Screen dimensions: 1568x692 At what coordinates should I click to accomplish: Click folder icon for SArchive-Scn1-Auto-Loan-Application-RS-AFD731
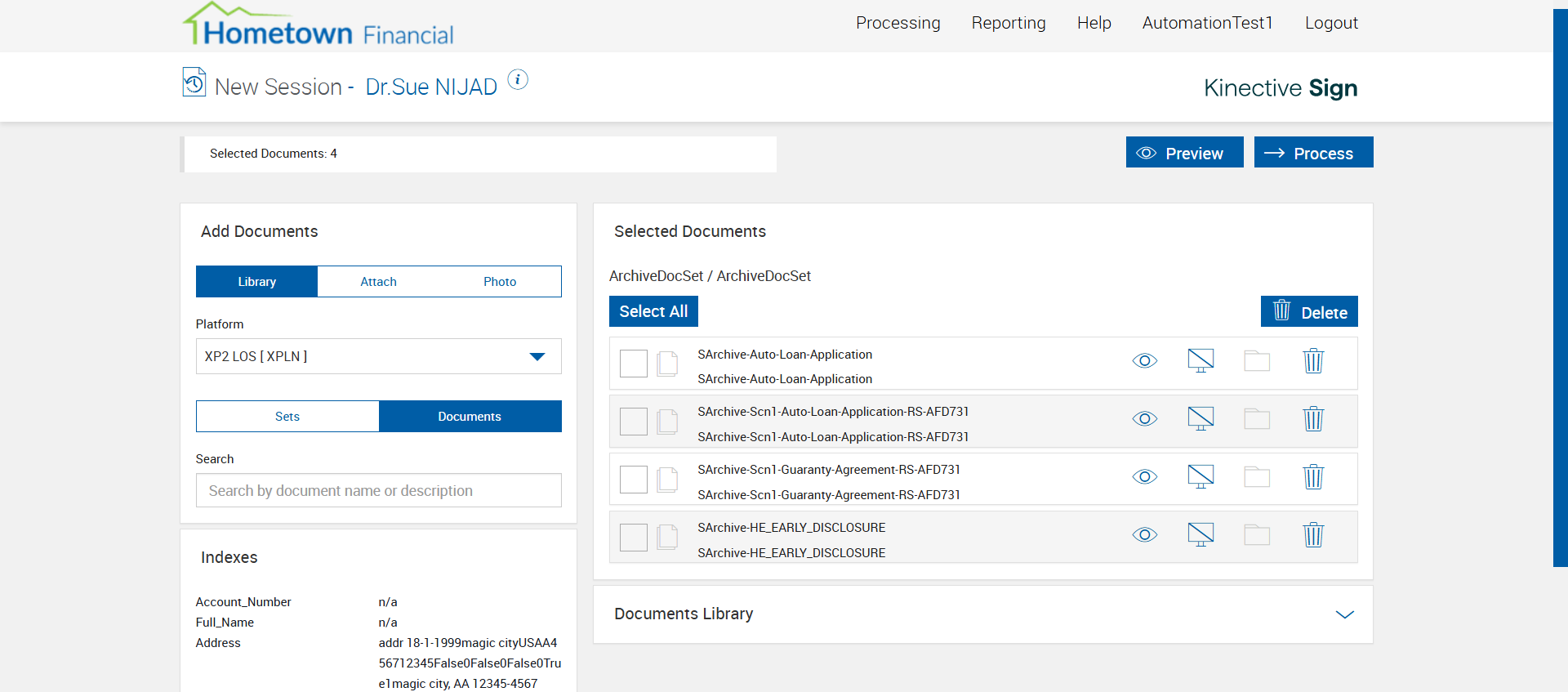(x=1257, y=419)
